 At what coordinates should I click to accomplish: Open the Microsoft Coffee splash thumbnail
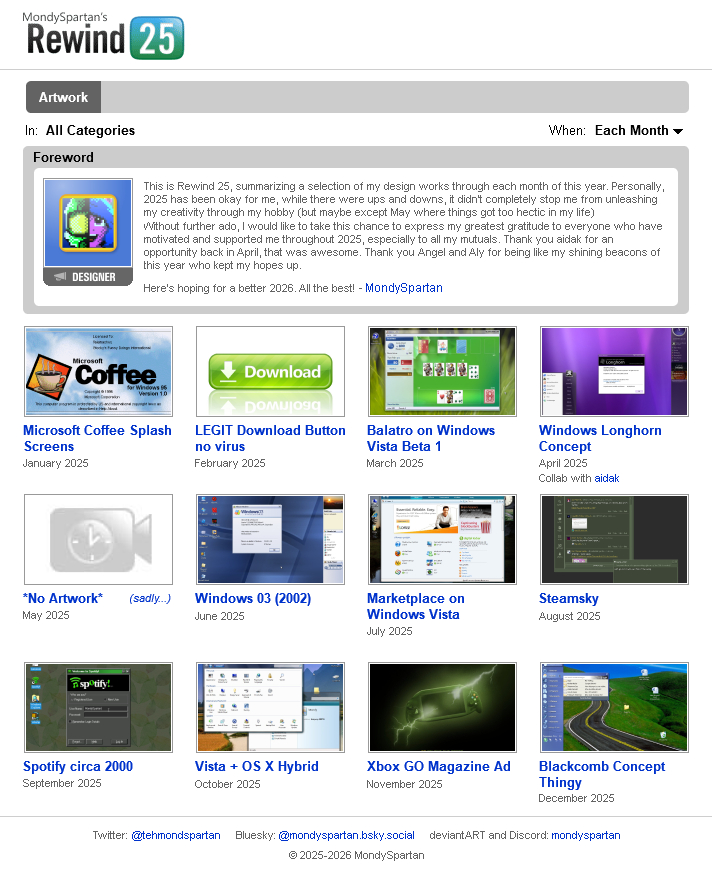[x=98, y=371]
